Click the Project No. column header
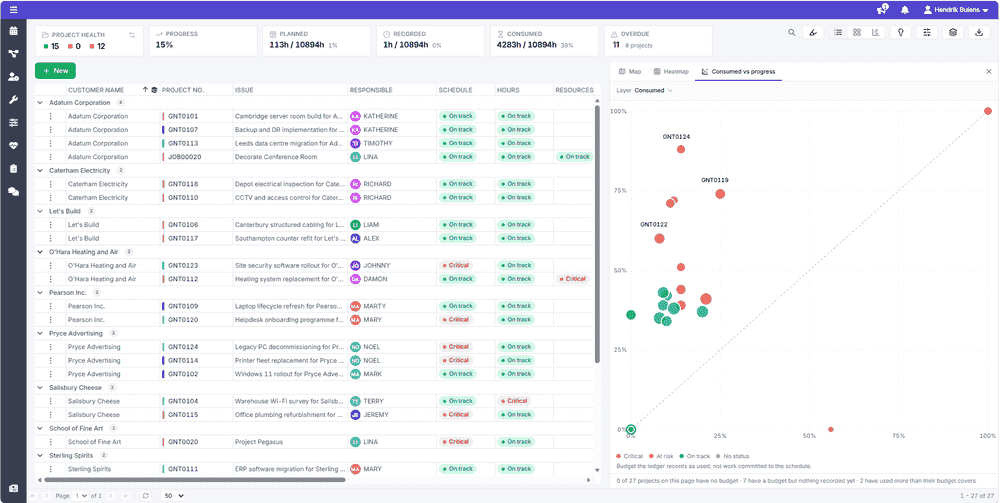This screenshot has width=1000, height=503. [183, 90]
